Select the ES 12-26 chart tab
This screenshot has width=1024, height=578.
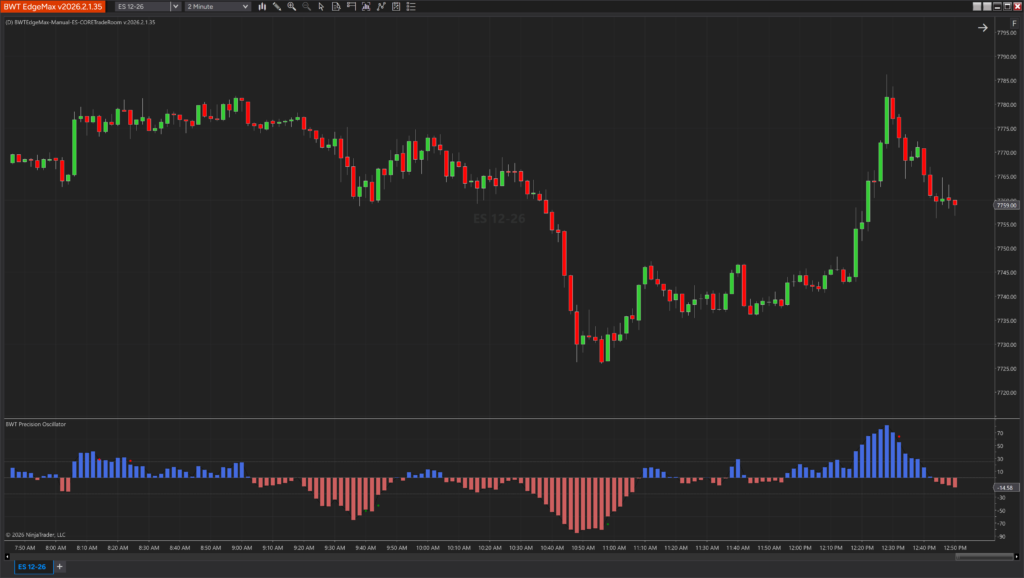(33, 567)
